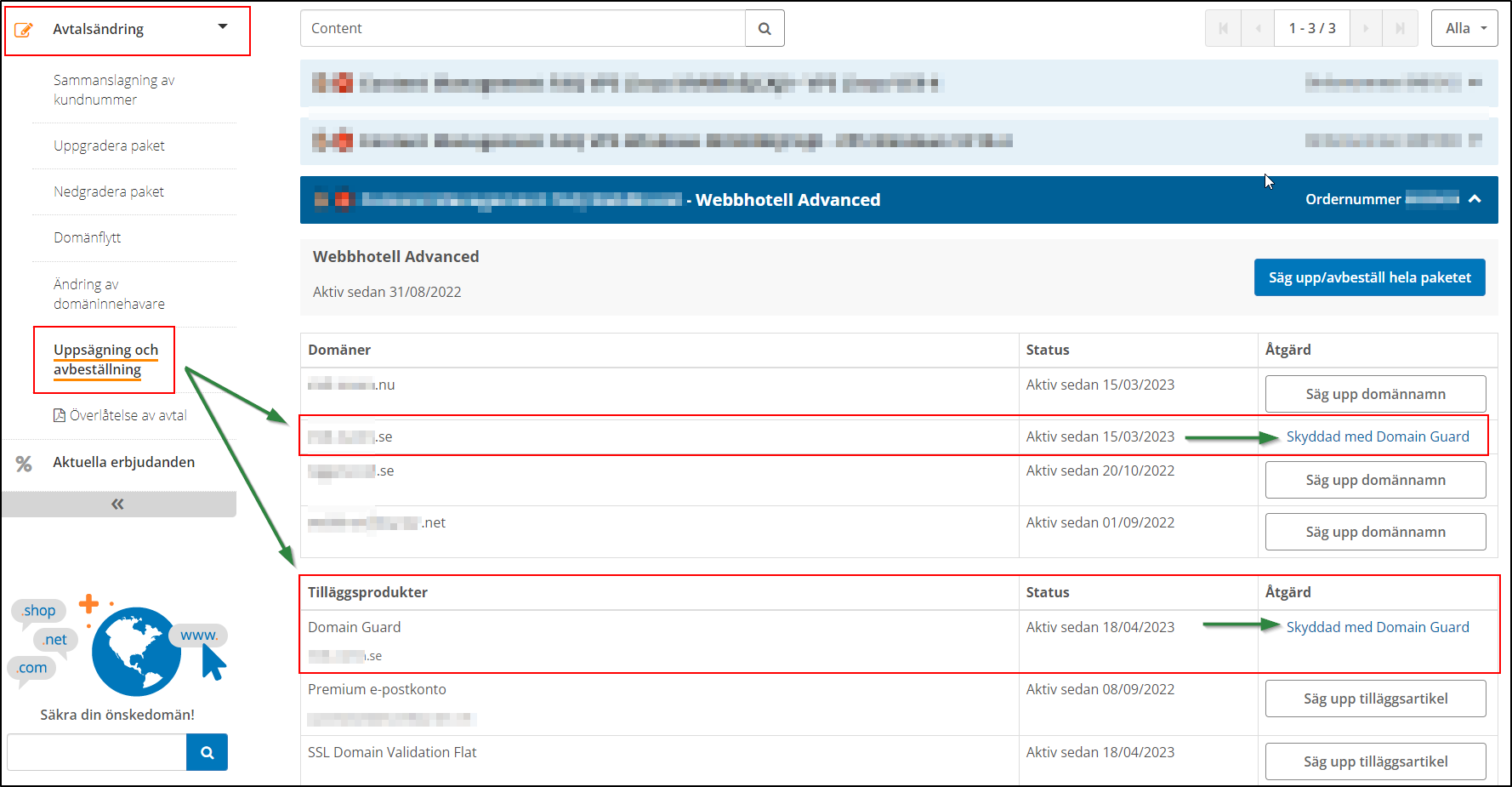Click the next page arrow icon
1512x787 pixels.
click(x=1366, y=28)
